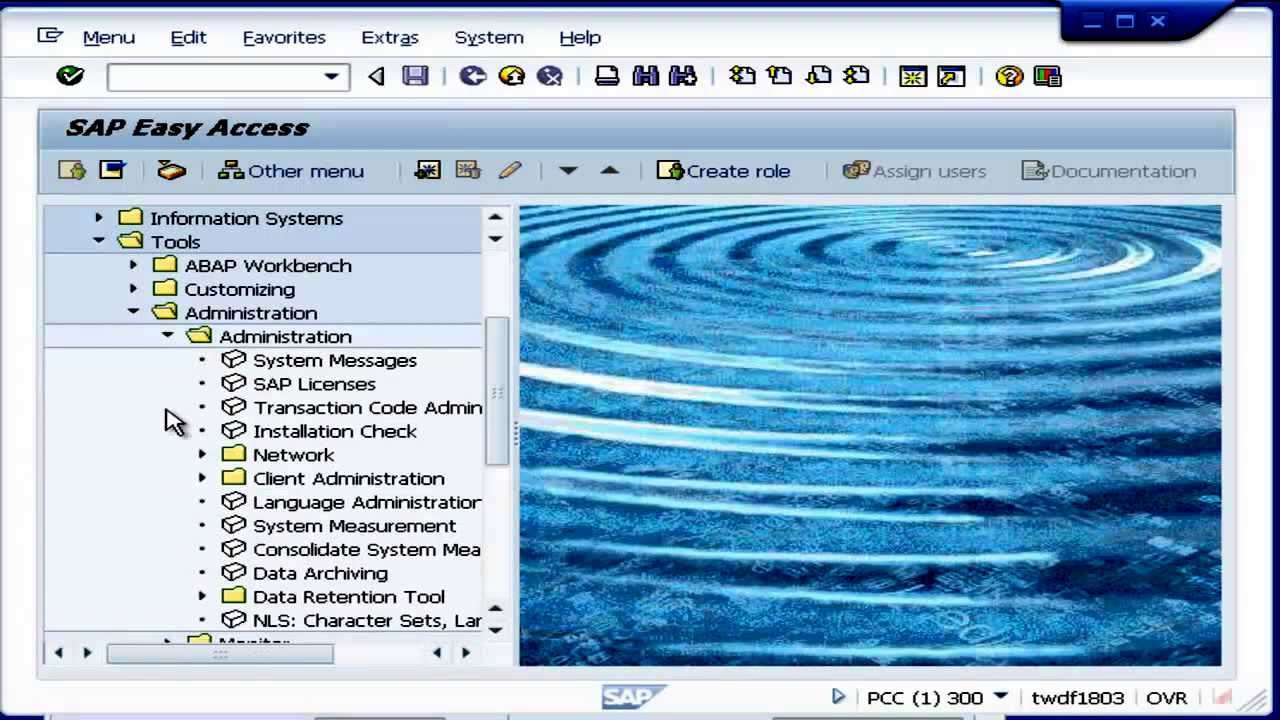Click the command field history arrow

(x=376, y=76)
